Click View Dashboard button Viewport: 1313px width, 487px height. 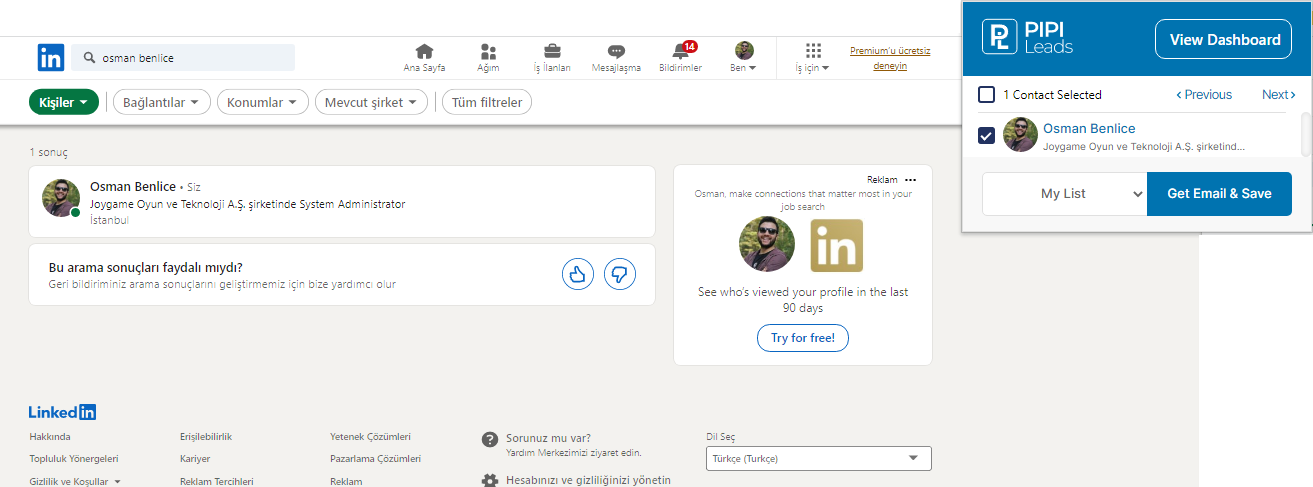click(1224, 40)
